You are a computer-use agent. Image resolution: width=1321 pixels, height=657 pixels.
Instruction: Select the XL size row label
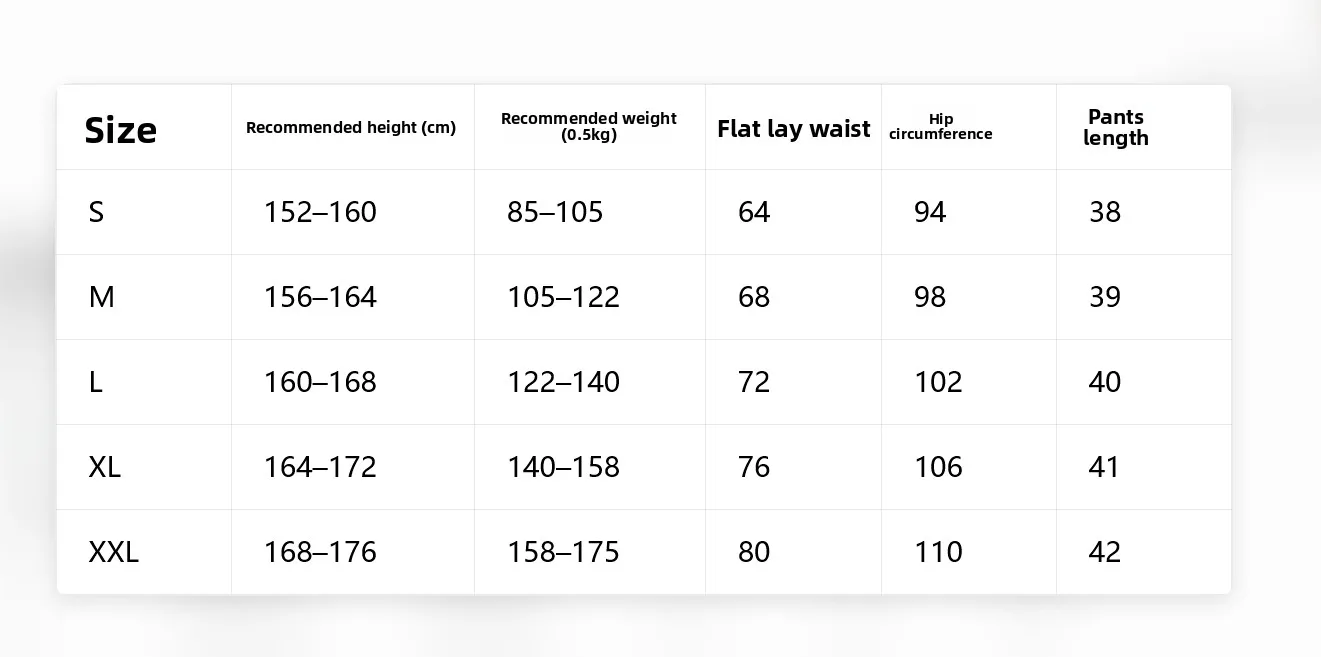point(105,467)
